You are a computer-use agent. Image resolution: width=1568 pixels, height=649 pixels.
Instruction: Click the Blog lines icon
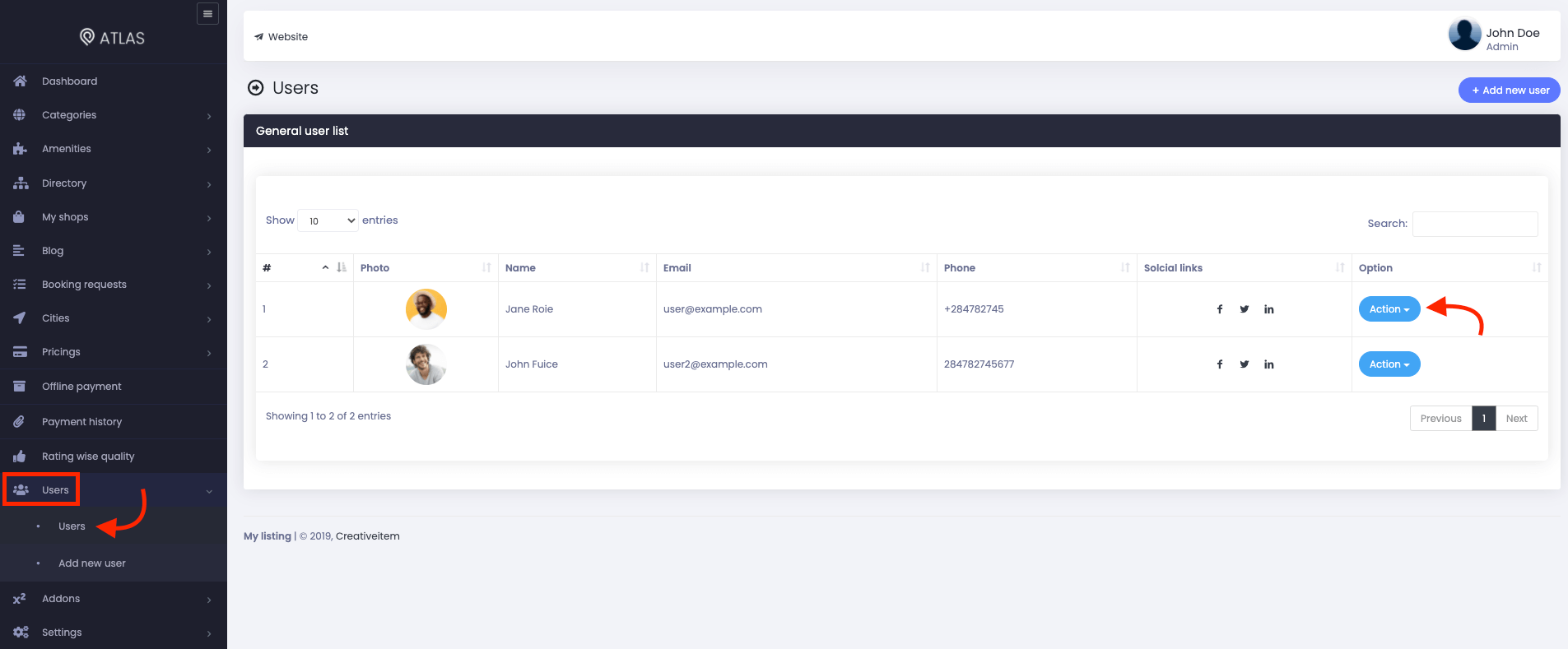click(x=19, y=251)
